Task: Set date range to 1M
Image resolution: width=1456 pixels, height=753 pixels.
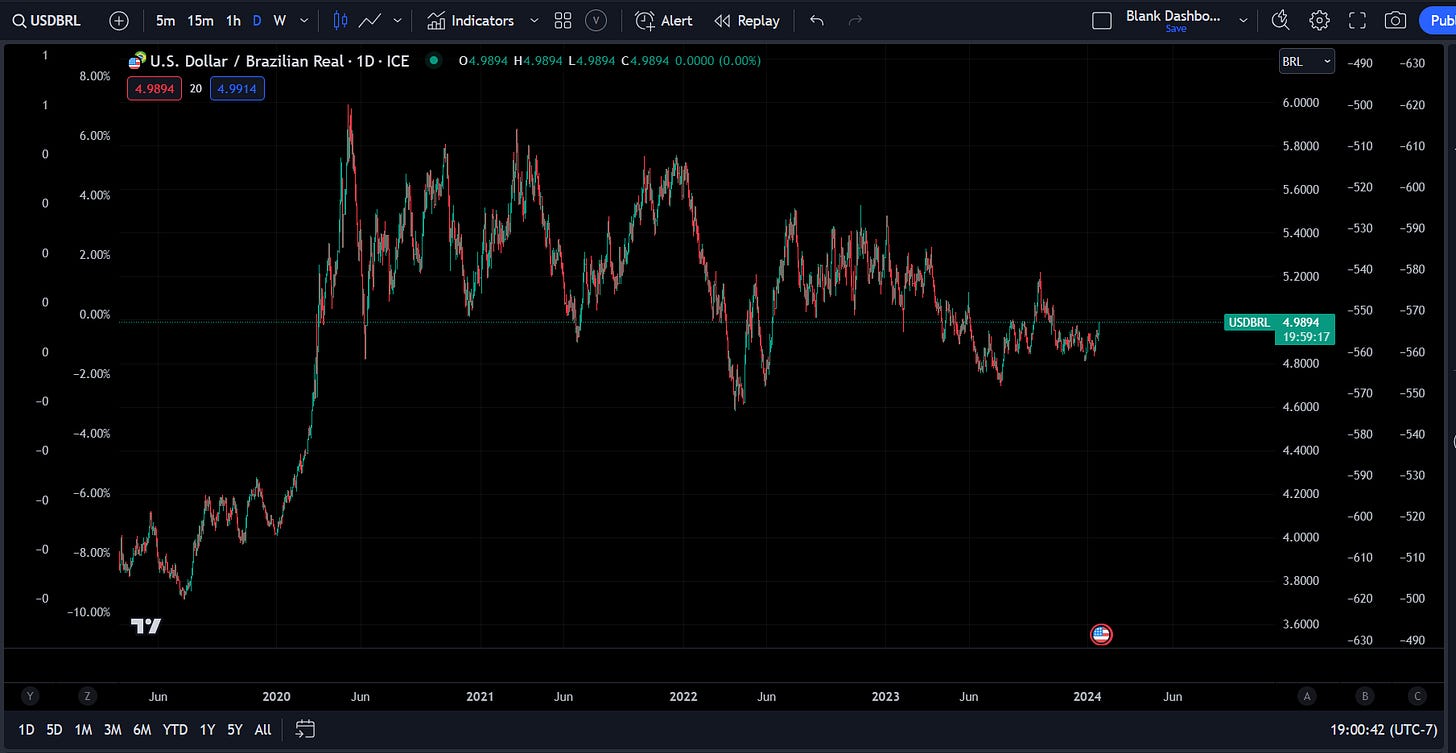Action: point(83,730)
